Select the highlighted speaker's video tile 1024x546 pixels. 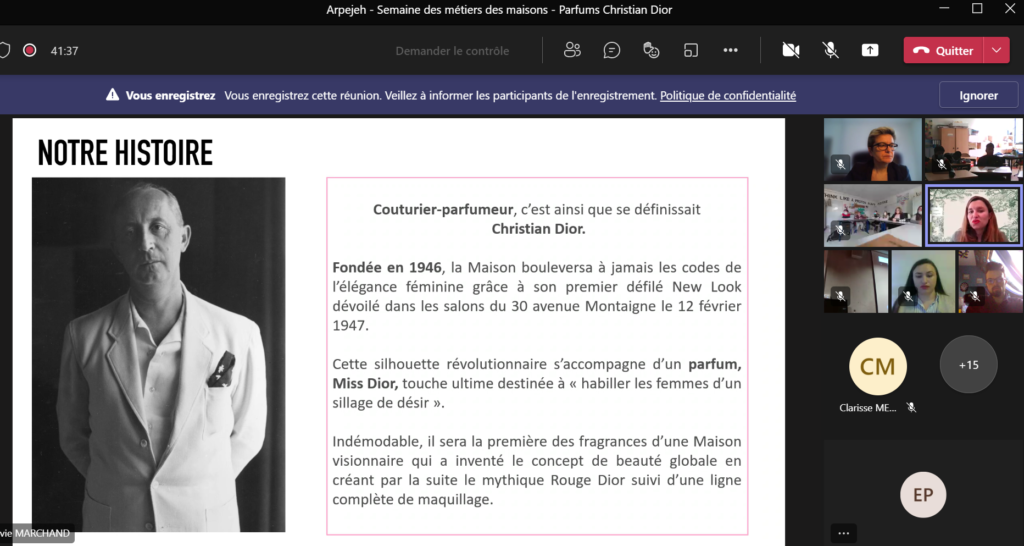973,216
